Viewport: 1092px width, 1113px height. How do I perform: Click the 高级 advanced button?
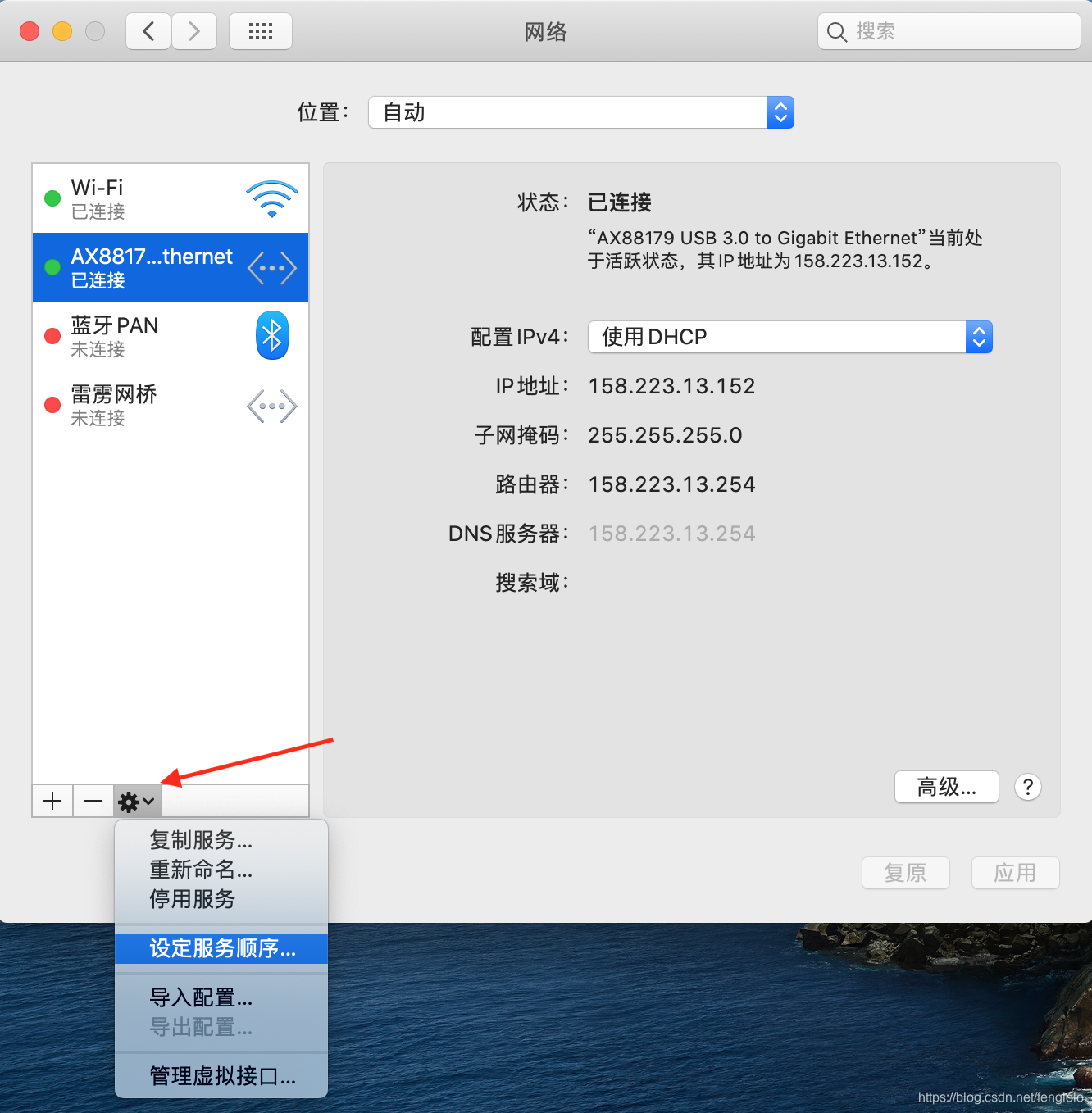point(946,787)
